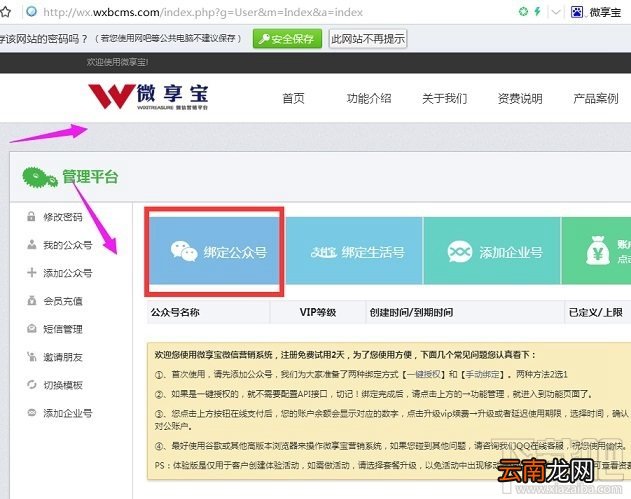This screenshot has width=631, height=499.
Task: Click the refresh icon beside 切换模板
Action: tap(31, 384)
